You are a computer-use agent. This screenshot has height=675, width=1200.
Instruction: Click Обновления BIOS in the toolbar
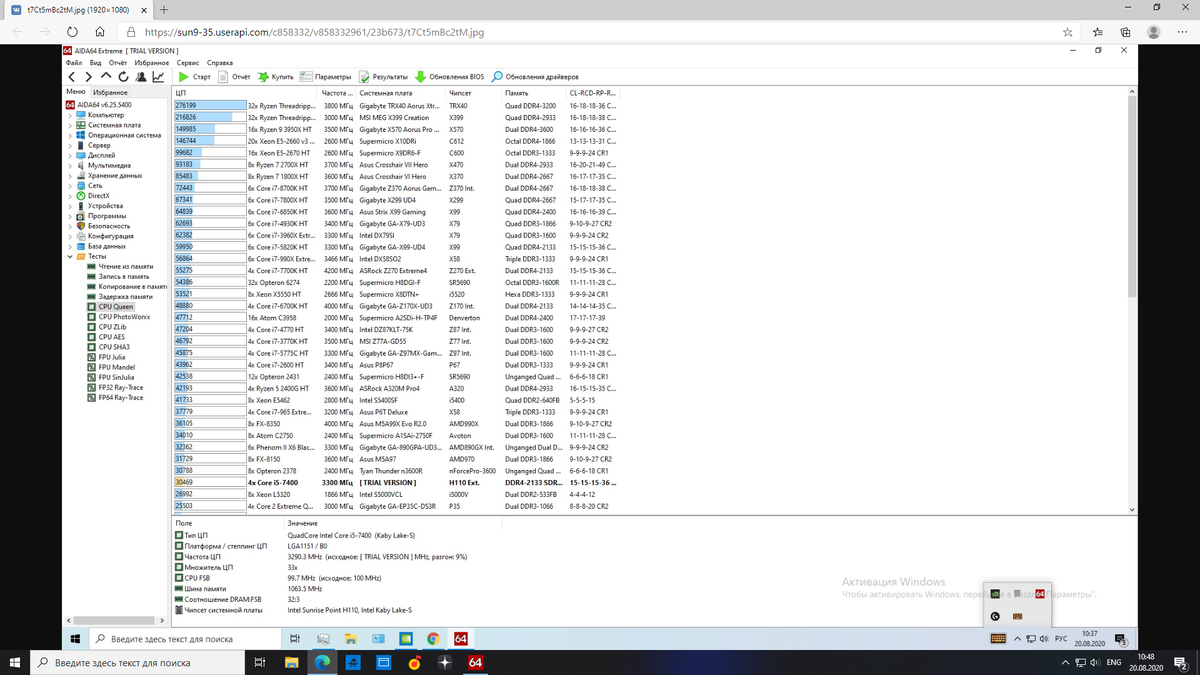pos(450,77)
